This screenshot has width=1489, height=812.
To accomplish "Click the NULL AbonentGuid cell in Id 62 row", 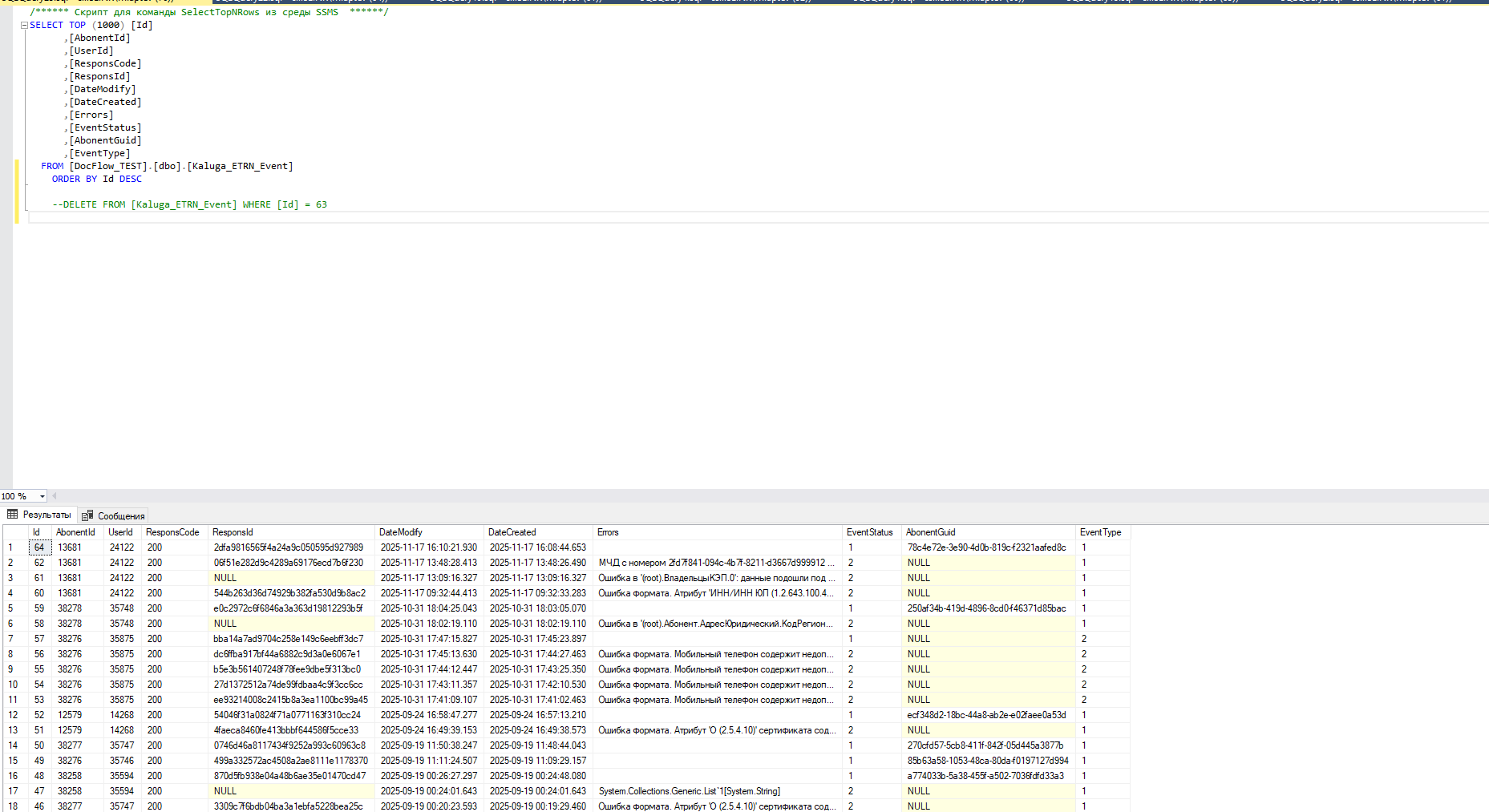I will coord(989,563).
